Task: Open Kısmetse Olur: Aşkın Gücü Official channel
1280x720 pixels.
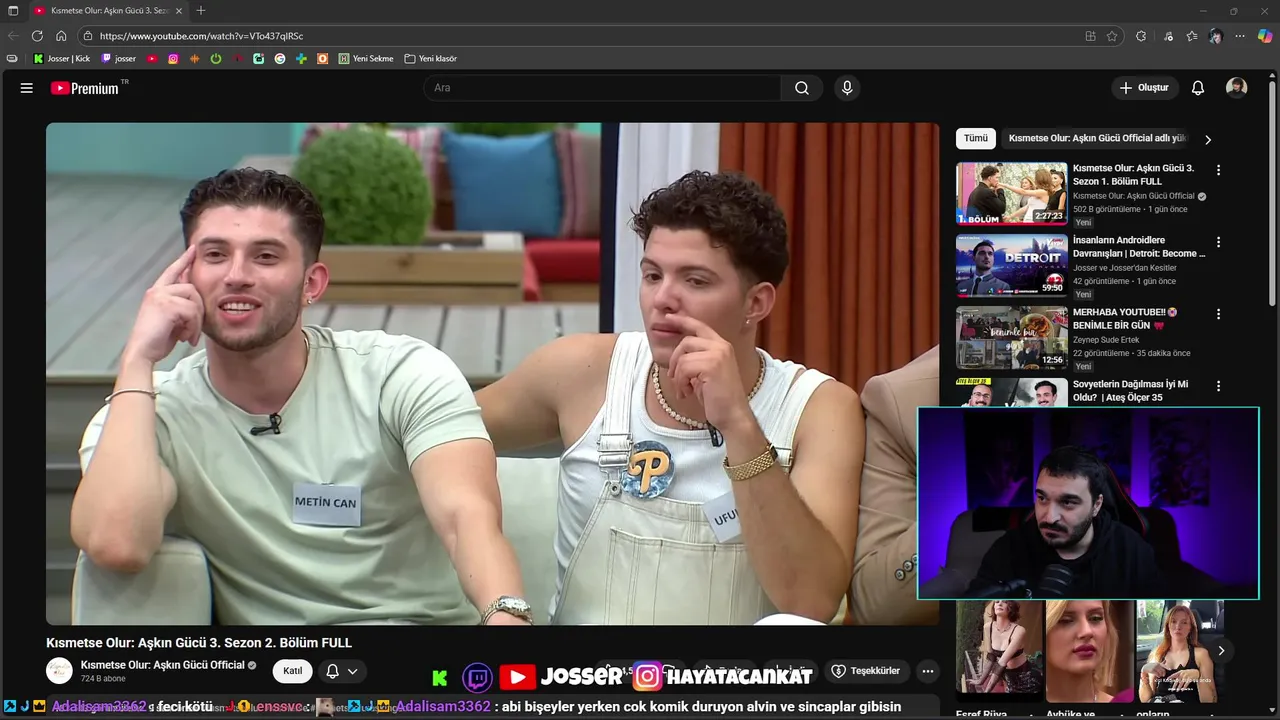Action: pos(163,665)
